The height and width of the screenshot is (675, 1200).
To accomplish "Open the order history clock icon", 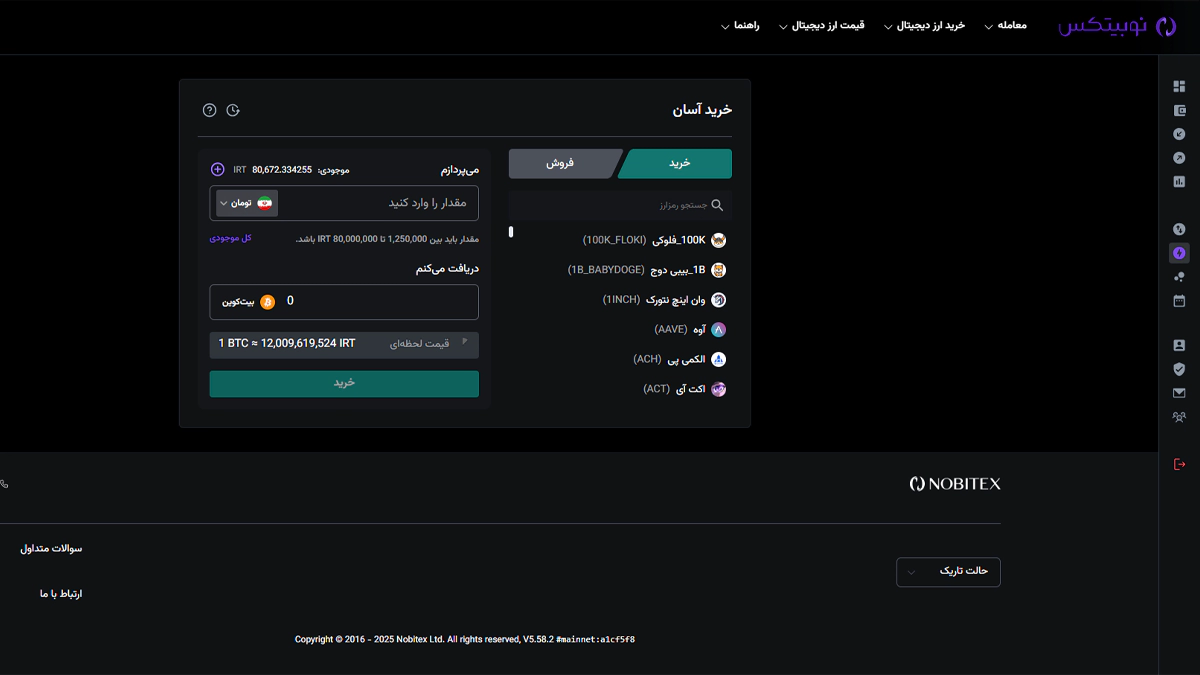I will 233,110.
